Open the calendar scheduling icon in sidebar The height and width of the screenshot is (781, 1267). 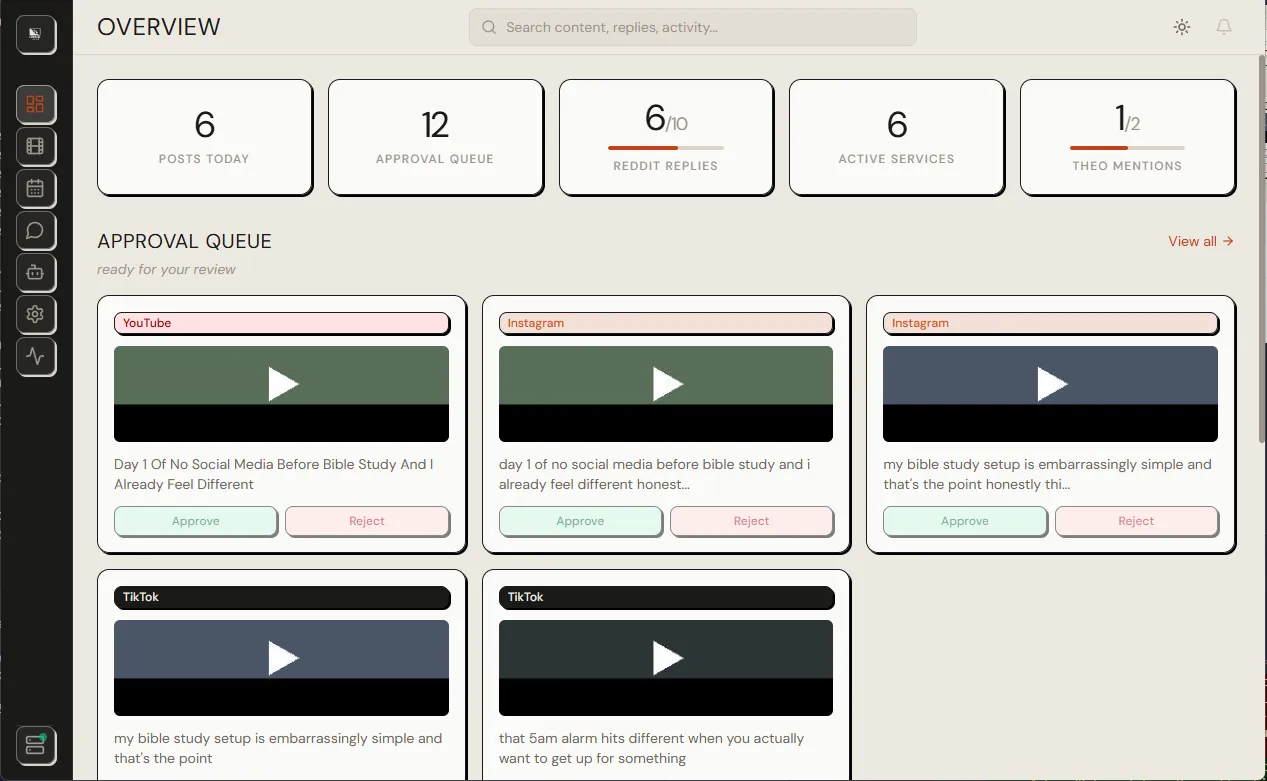tap(36, 188)
